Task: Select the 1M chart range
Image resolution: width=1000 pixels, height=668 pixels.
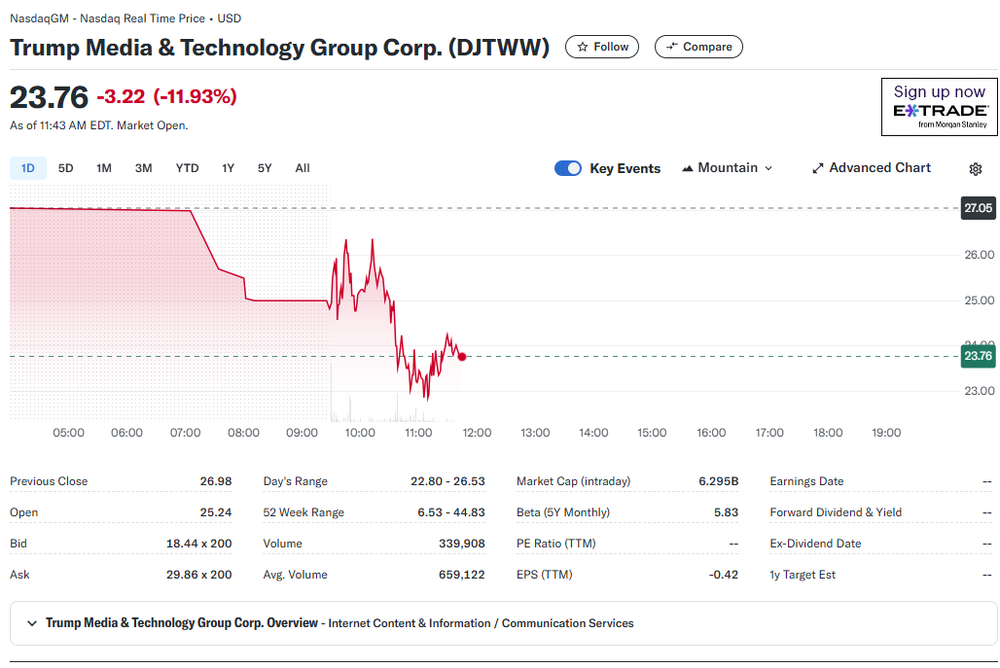Action: click(x=104, y=168)
